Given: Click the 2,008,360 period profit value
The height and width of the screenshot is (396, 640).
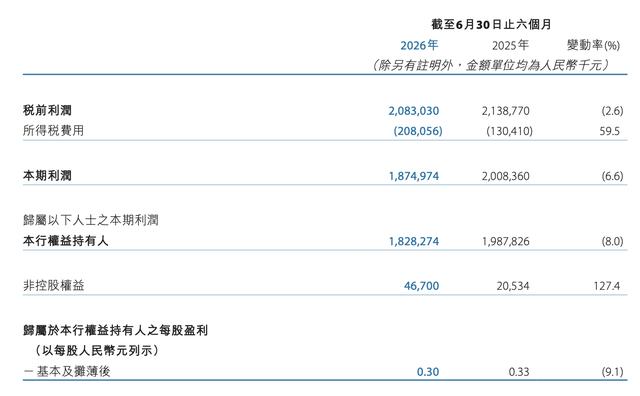Looking at the screenshot, I should tap(505, 176).
